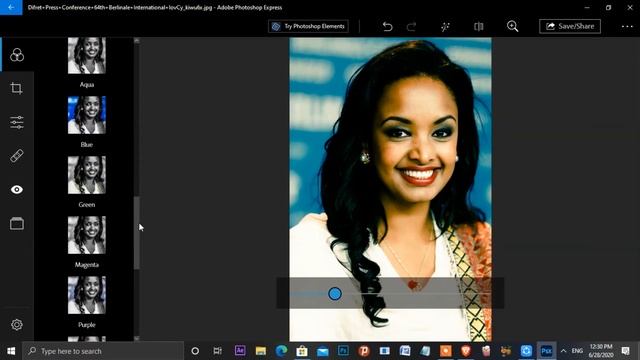Go back using the blue arrow button
This screenshot has height=360, width=640.
point(11,7)
